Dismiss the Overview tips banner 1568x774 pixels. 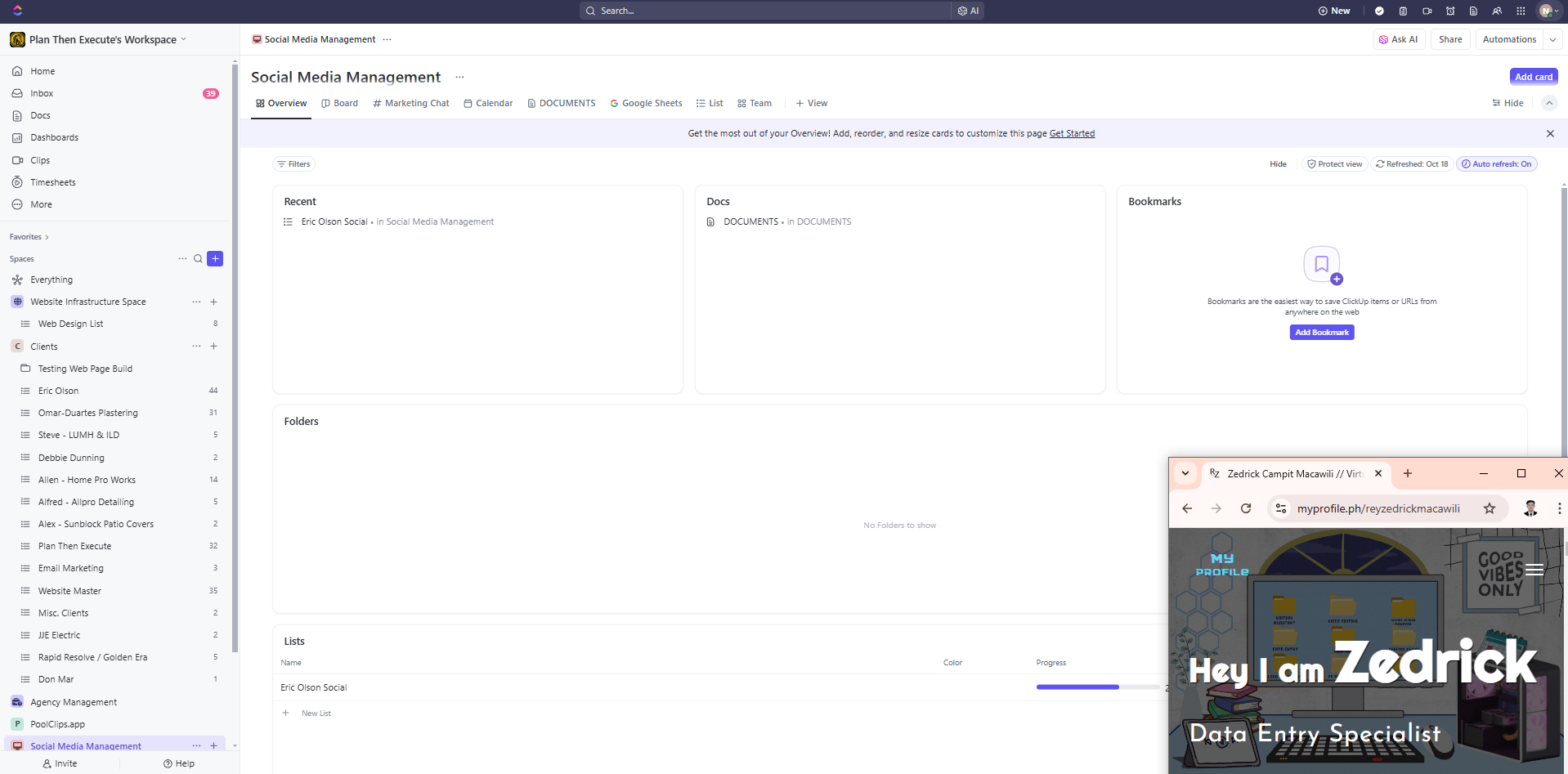point(1550,133)
